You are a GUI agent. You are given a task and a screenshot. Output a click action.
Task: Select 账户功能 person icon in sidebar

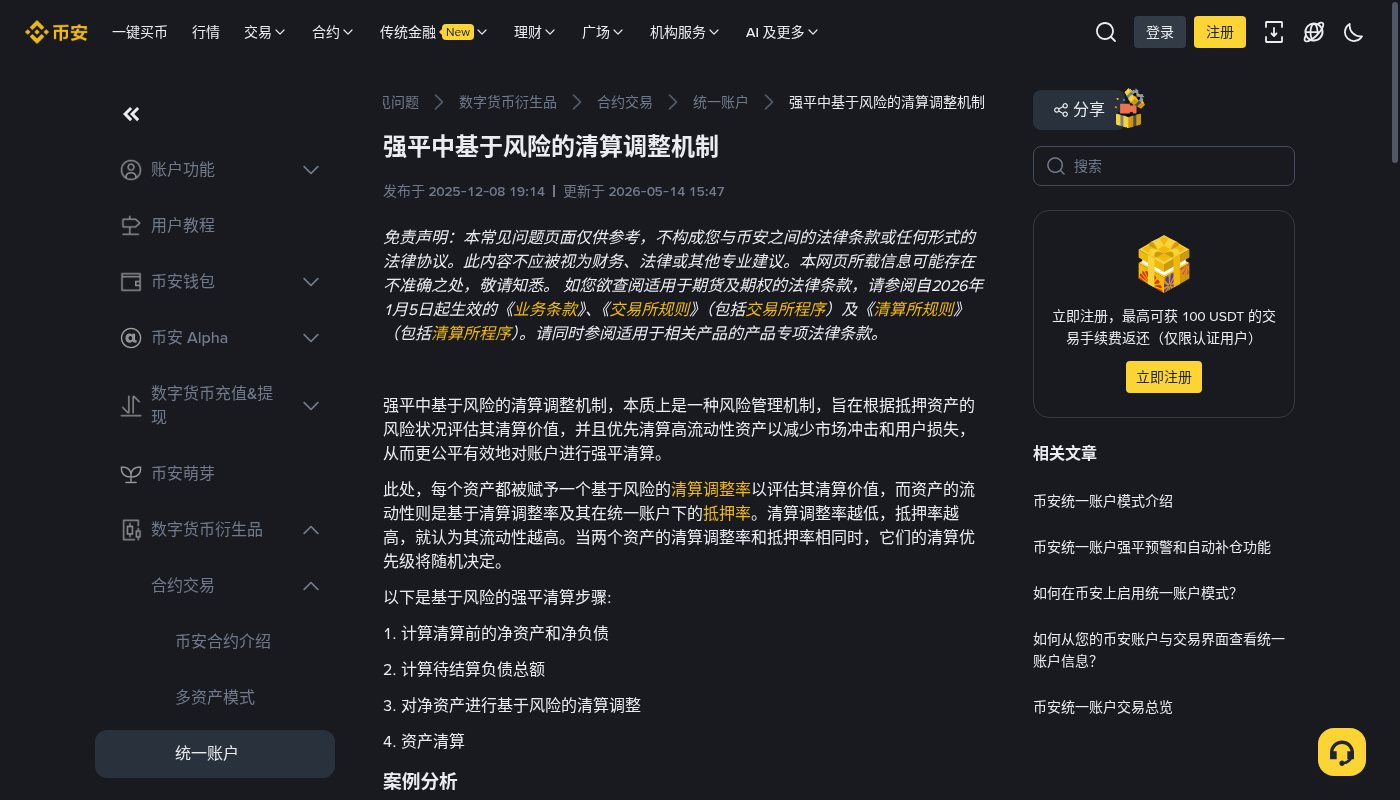click(x=131, y=170)
